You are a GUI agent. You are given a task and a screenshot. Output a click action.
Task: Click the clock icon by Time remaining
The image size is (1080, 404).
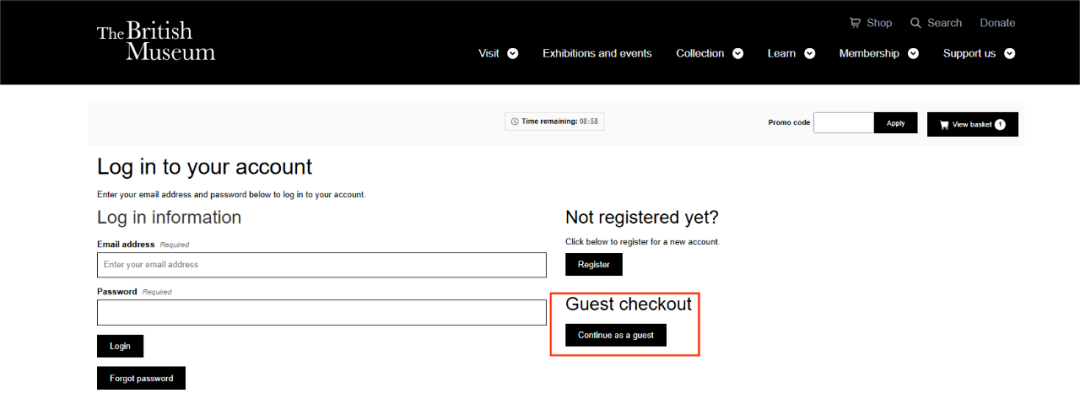[x=515, y=121]
